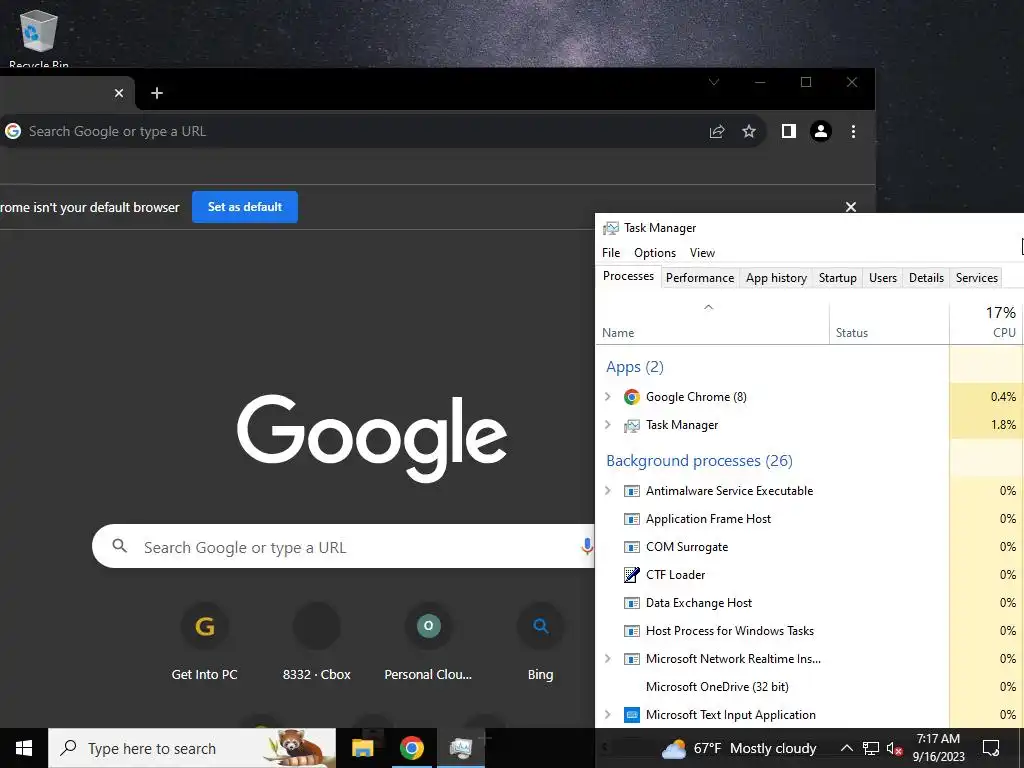Sort processes by Status column
This screenshot has width=1024, height=768.
tap(889, 323)
